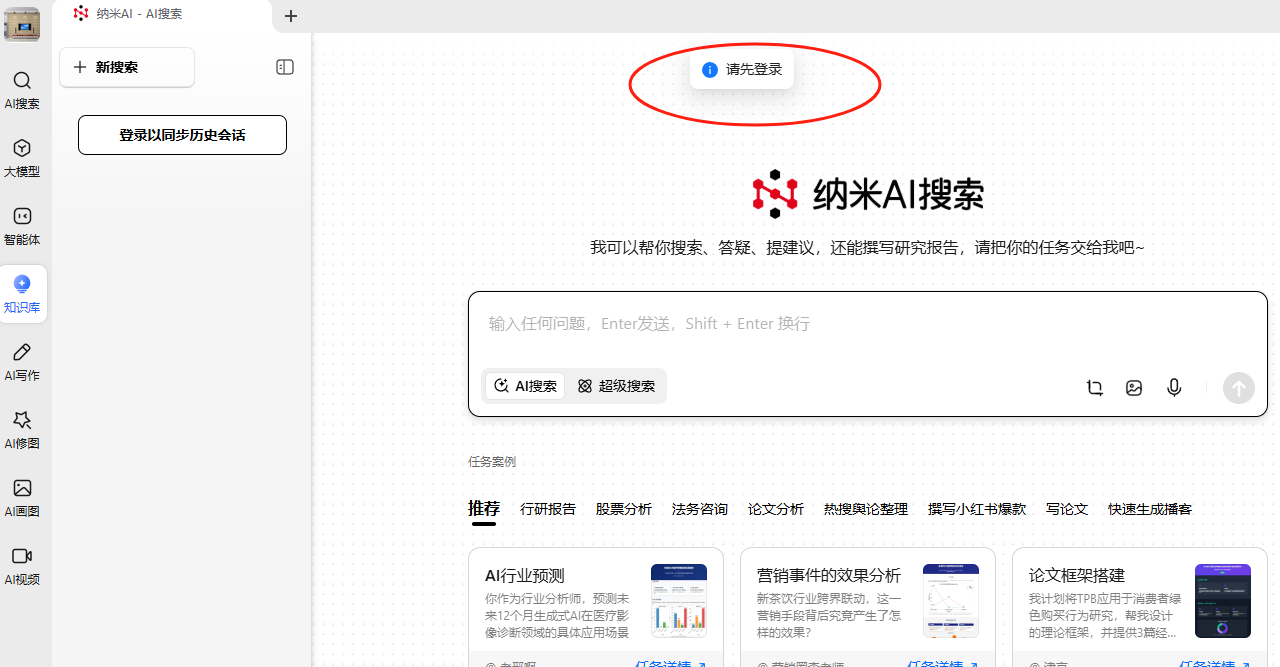Image resolution: width=1280 pixels, height=667 pixels.
Task: Collapse the history sidebar panel icon
Action: 285,67
